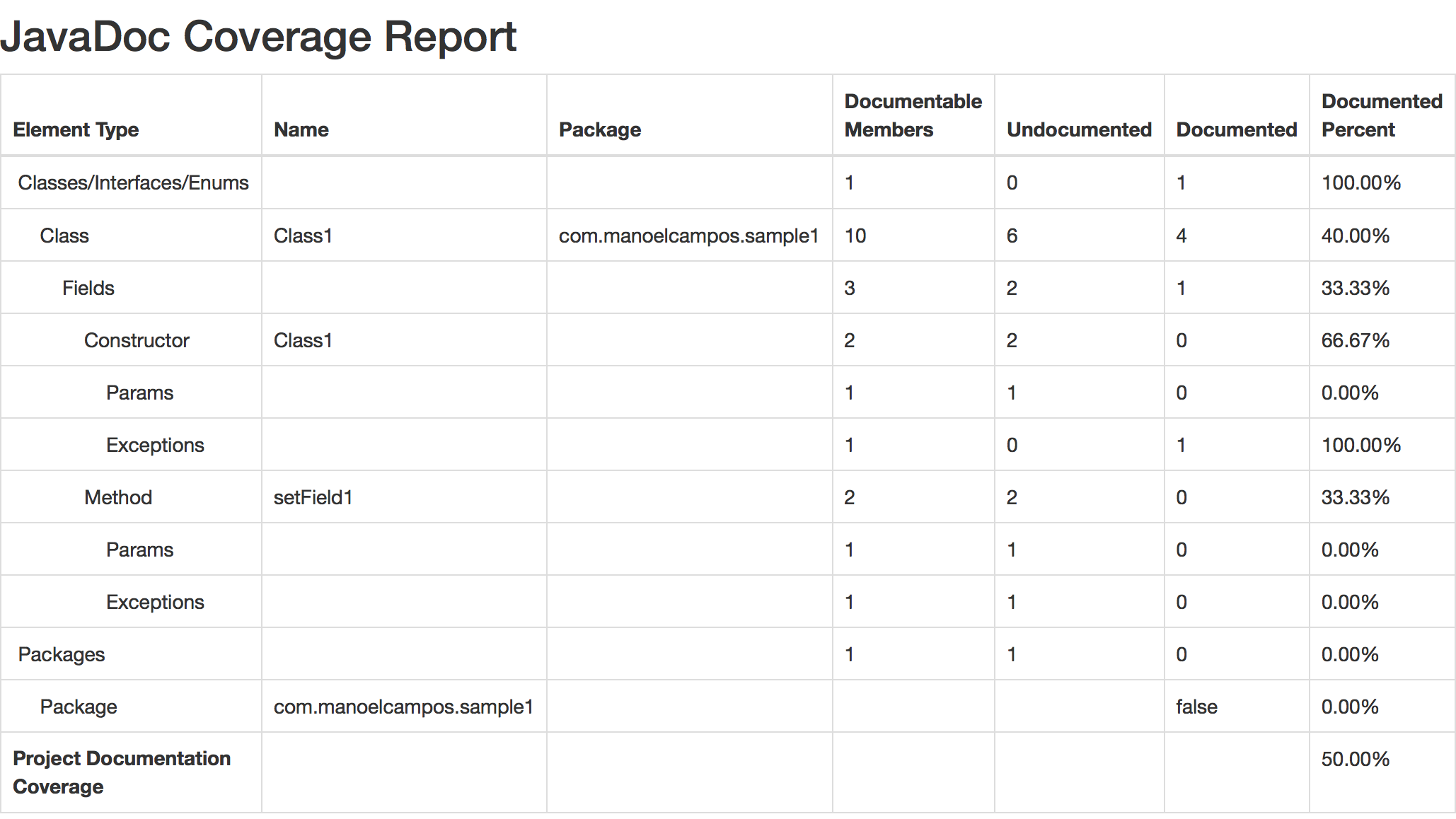Click the 40.00% percent for Class1

(x=1355, y=236)
